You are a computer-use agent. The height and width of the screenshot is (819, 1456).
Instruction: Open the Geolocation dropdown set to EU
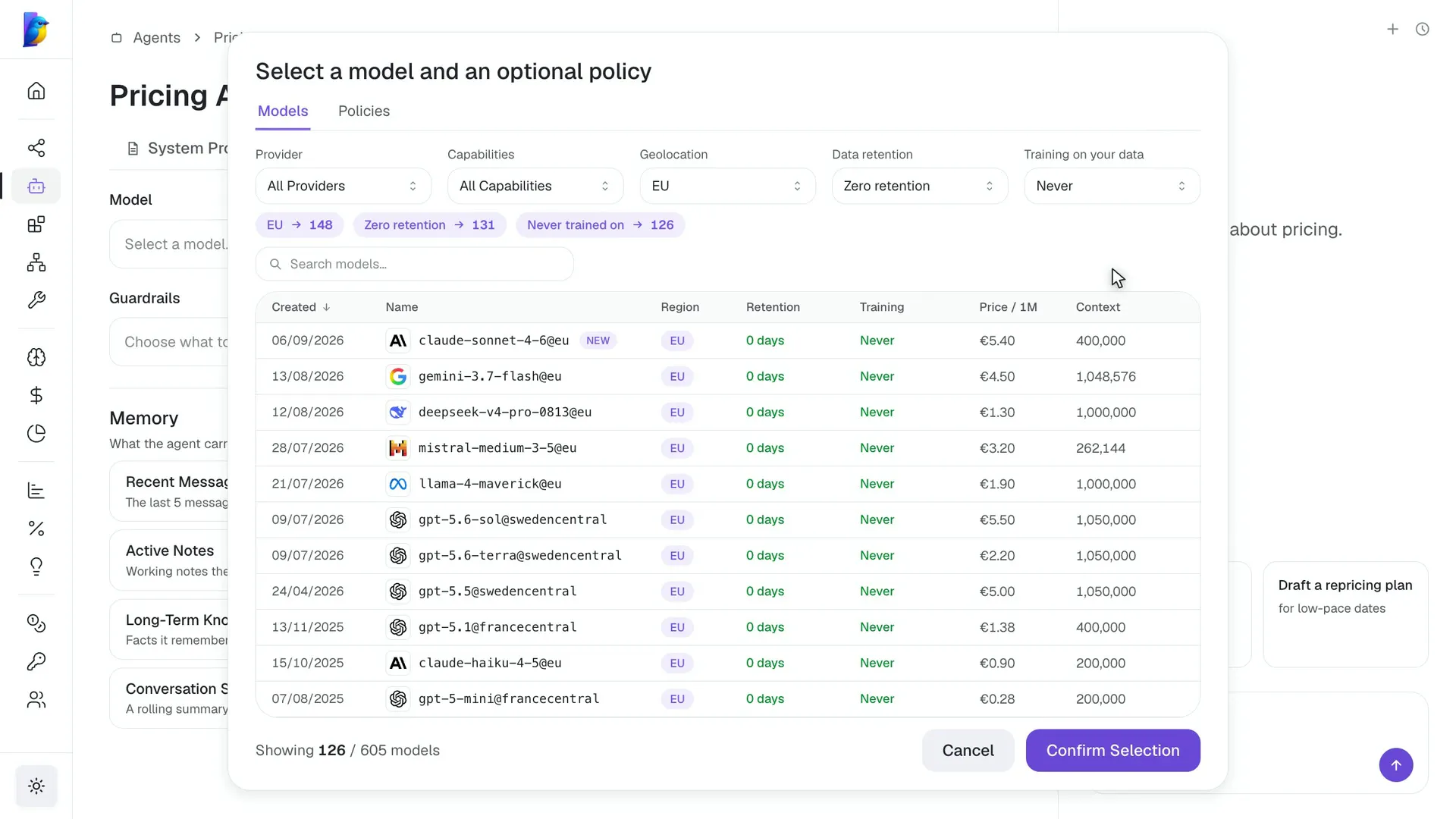[x=728, y=186]
